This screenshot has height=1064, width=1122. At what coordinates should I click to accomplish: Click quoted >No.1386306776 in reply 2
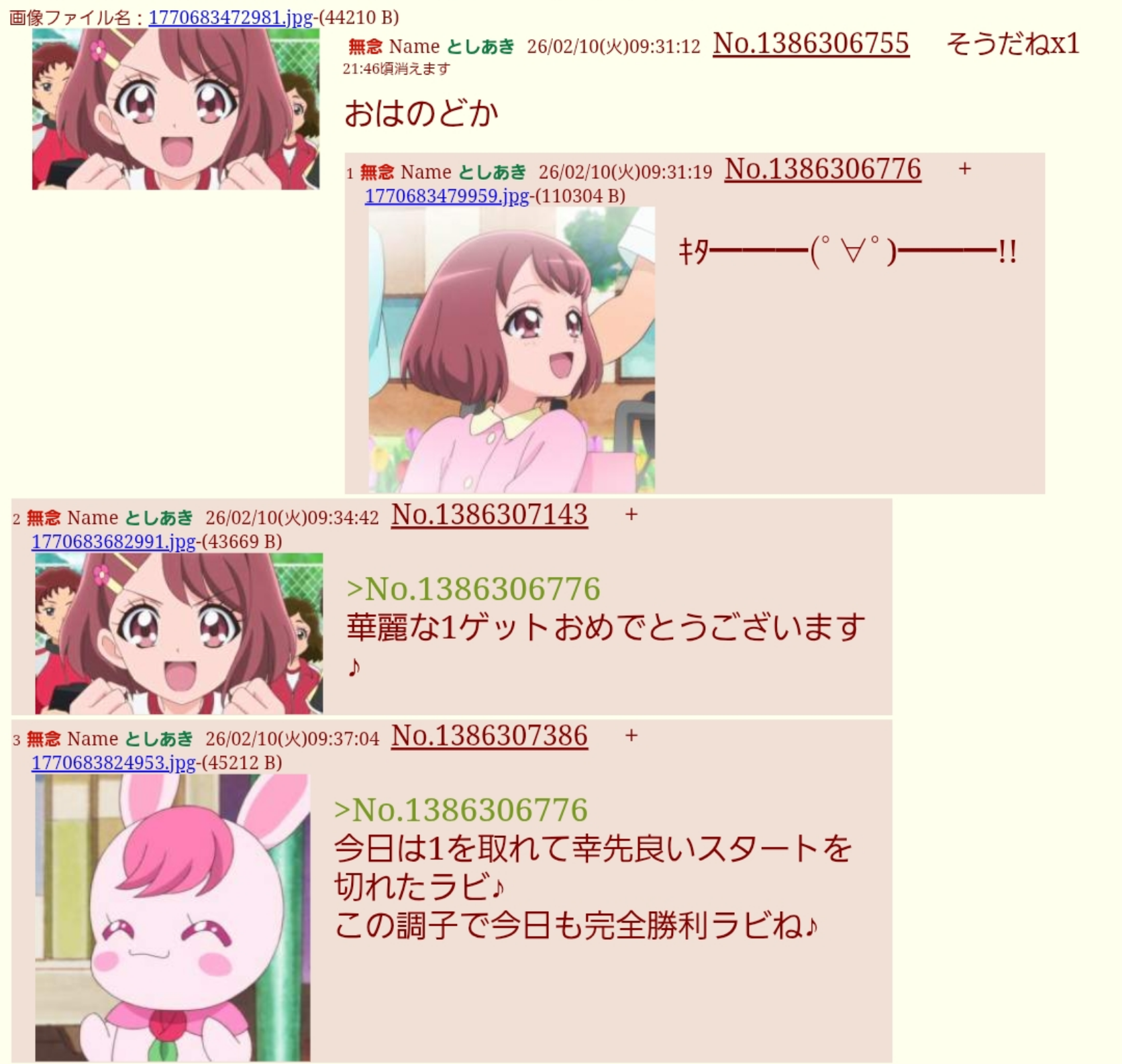point(473,589)
